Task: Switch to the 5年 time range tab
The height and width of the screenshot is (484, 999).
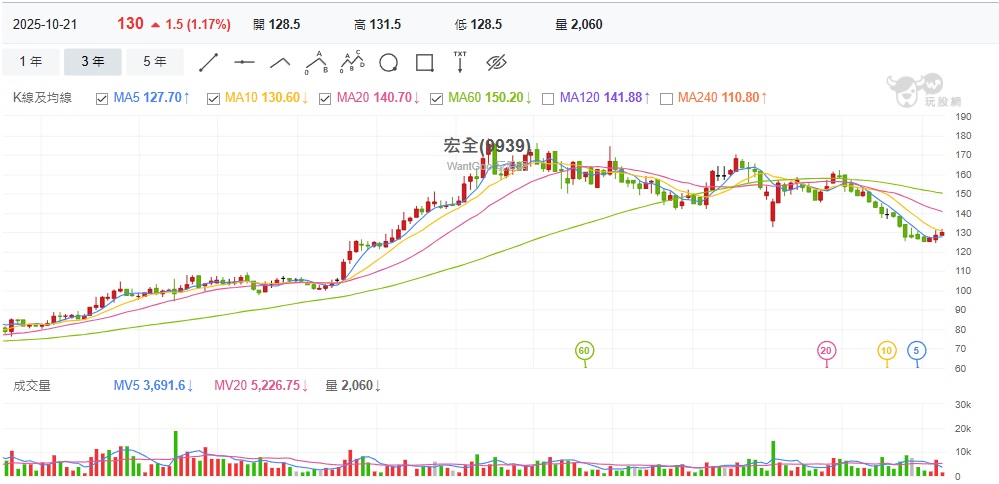Action: pyautogui.click(x=155, y=62)
